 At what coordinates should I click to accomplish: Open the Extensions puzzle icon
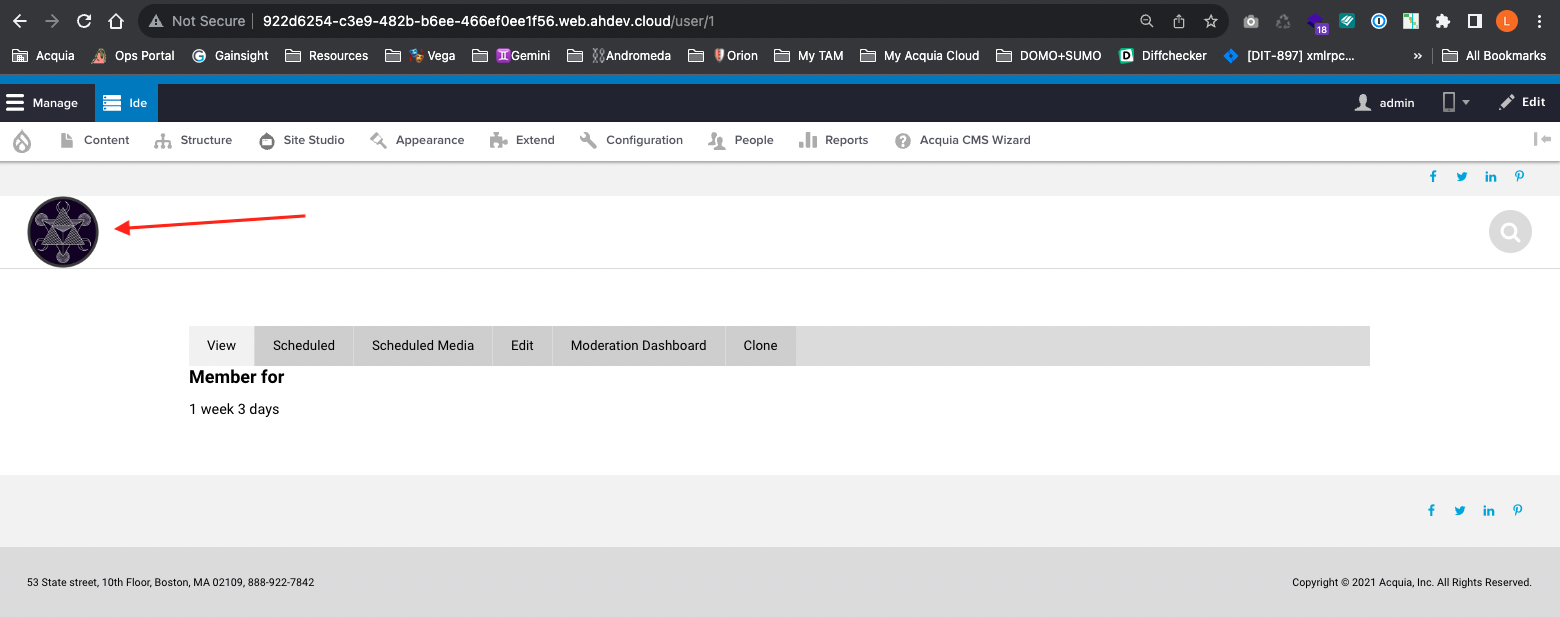(x=1442, y=21)
